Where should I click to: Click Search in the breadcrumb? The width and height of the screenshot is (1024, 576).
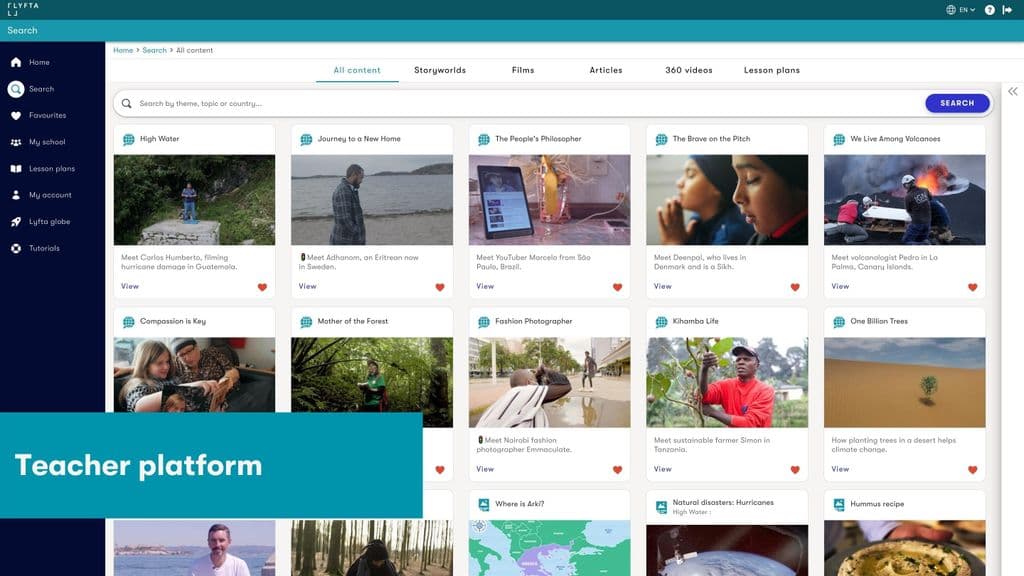(x=154, y=50)
